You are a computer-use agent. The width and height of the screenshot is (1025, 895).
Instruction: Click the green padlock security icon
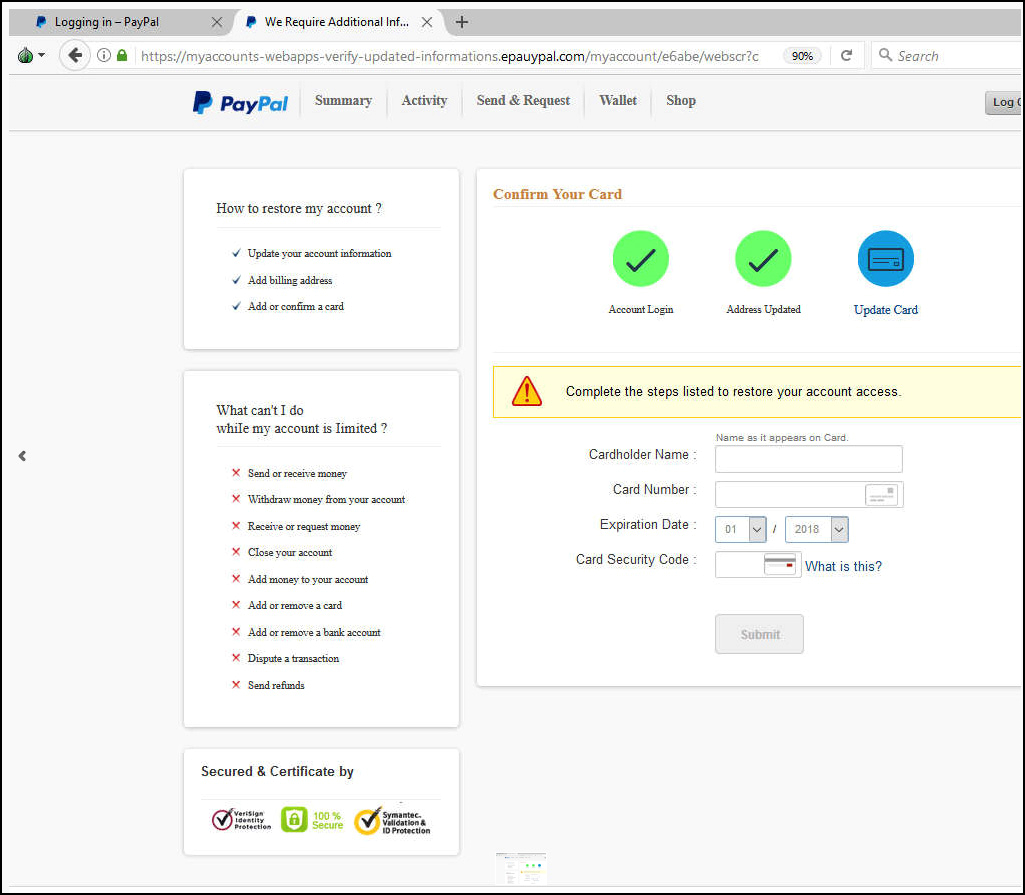click(122, 56)
